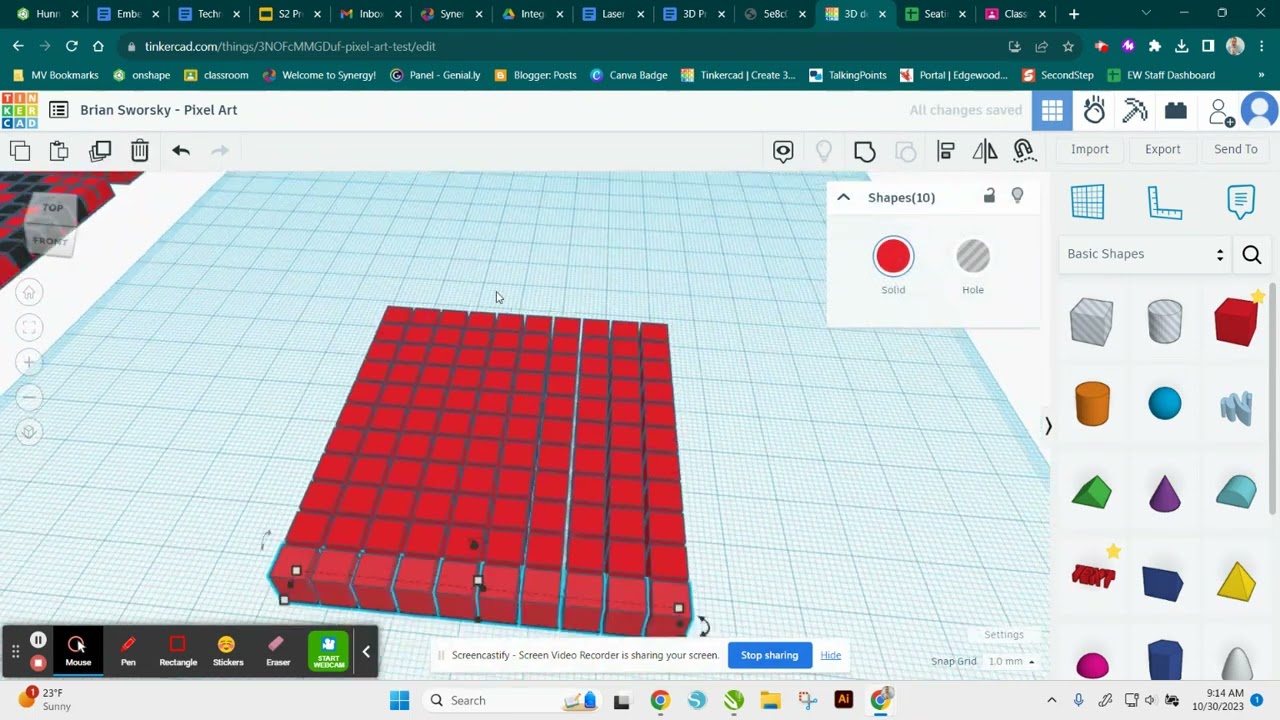This screenshot has height=720, width=1280.
Task: Open the Basic Shapes category dropdown
Action: click(x=1145, y=254)
